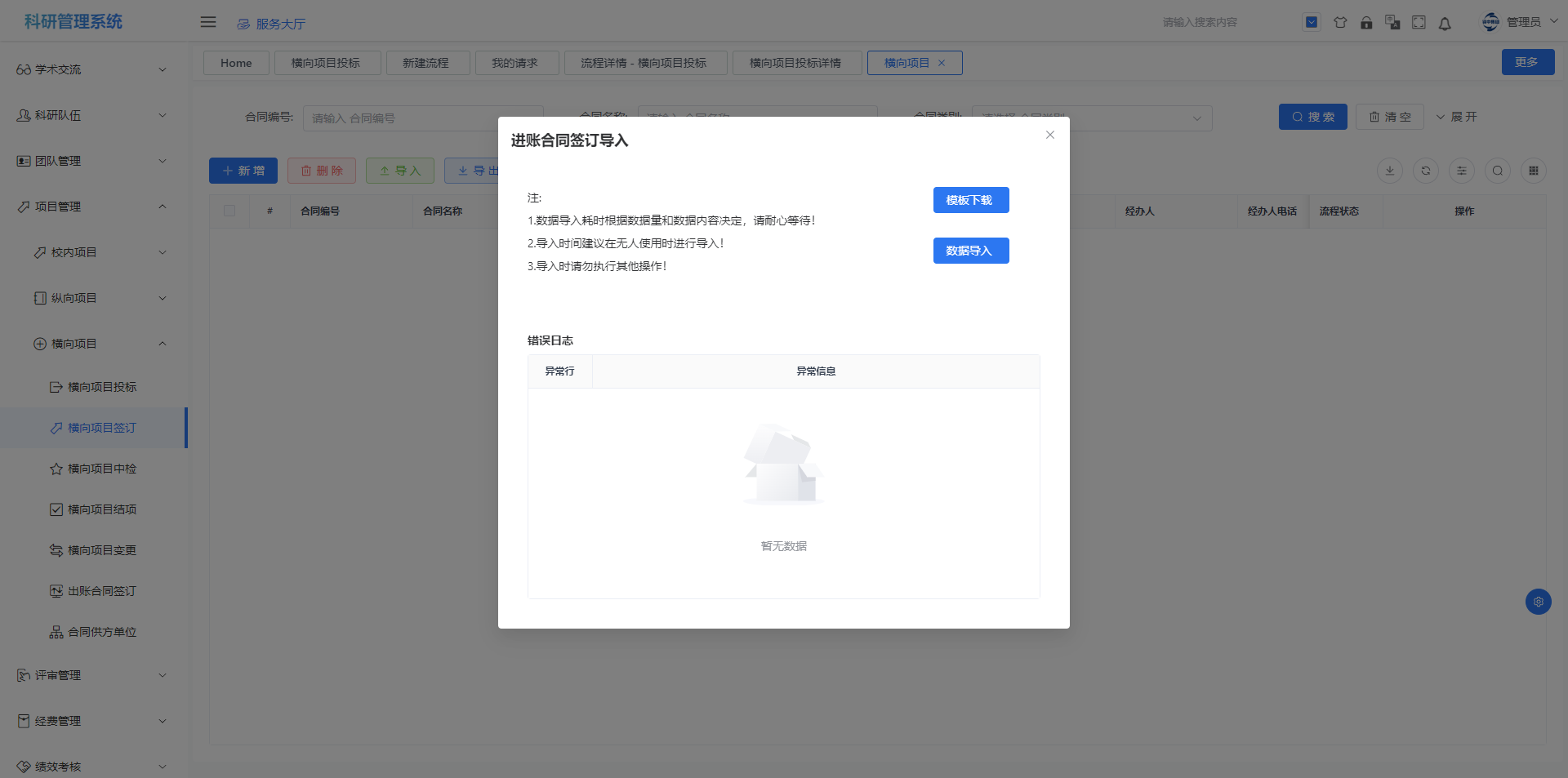Image resolution: width=1568 pixels, height=778 pixels.
Task: Click the table grid view icon
Action: (1533, 171)
